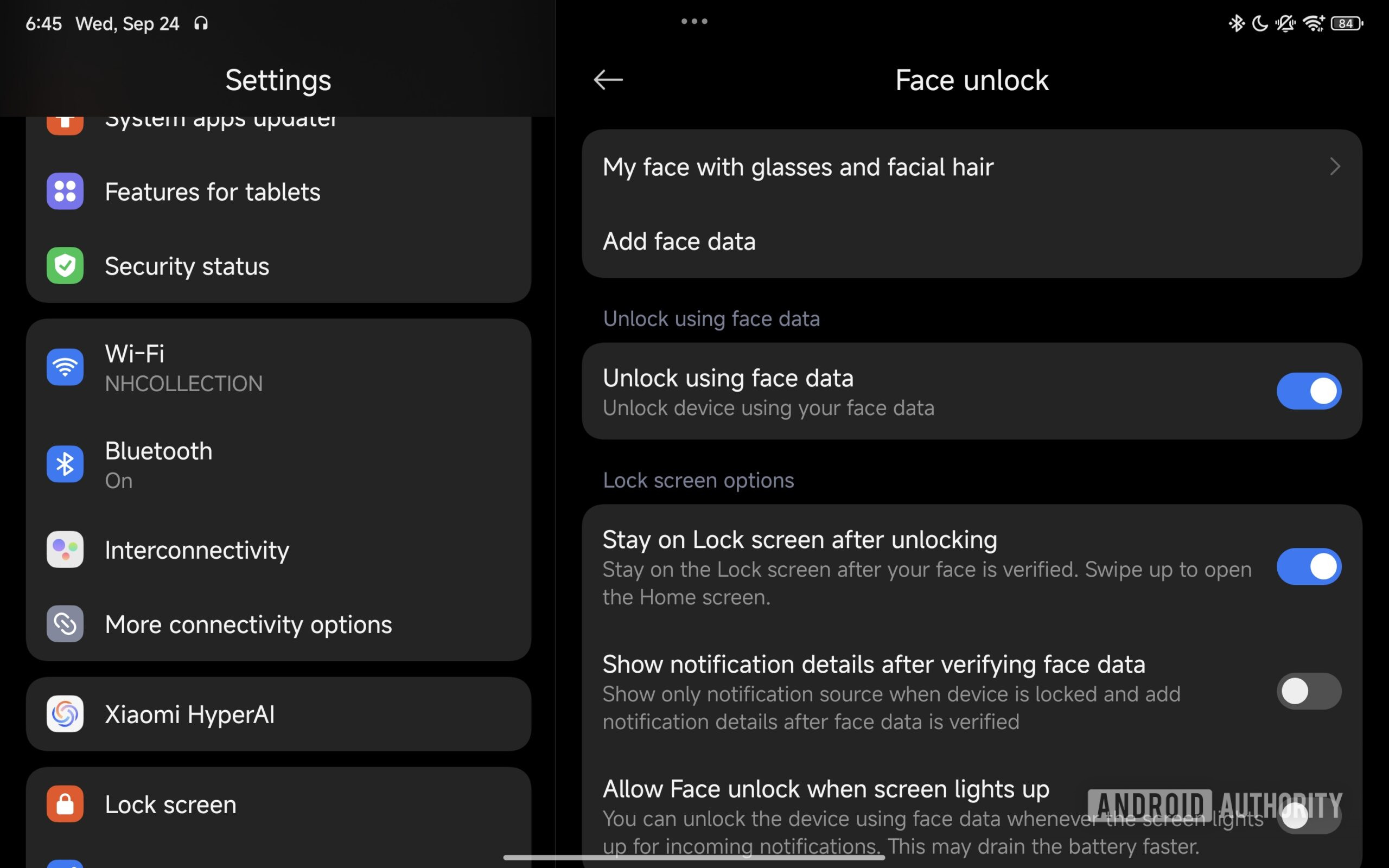Enable Show notification details toggle

pyautogui.click(x=1309, y=691)
